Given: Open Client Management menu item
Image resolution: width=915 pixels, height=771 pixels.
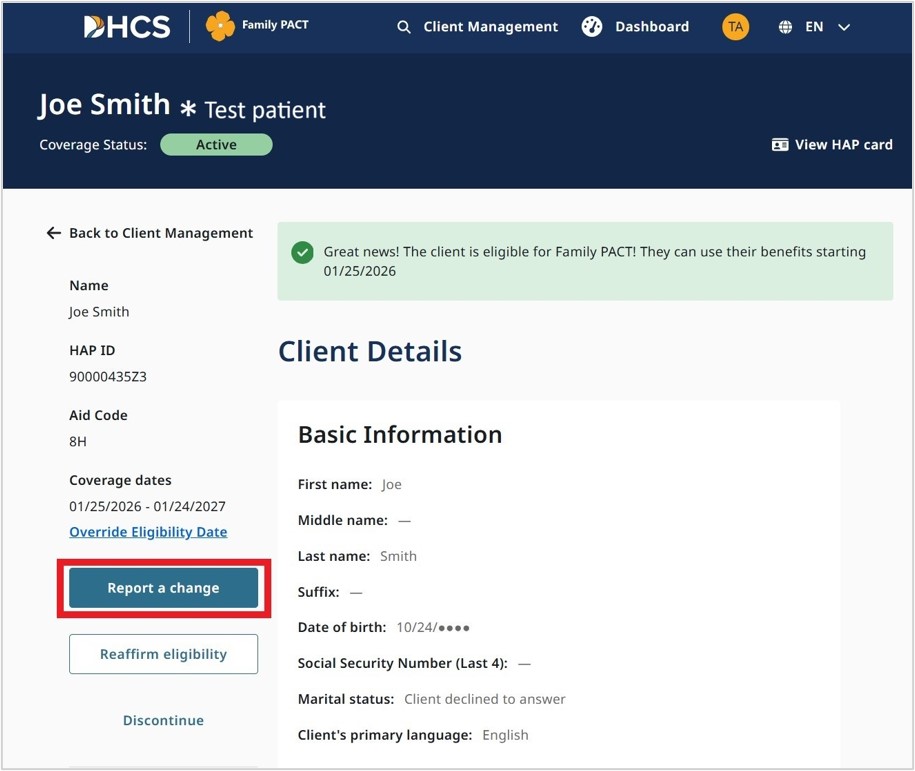Looking at the screenshot, I should 490,27.
